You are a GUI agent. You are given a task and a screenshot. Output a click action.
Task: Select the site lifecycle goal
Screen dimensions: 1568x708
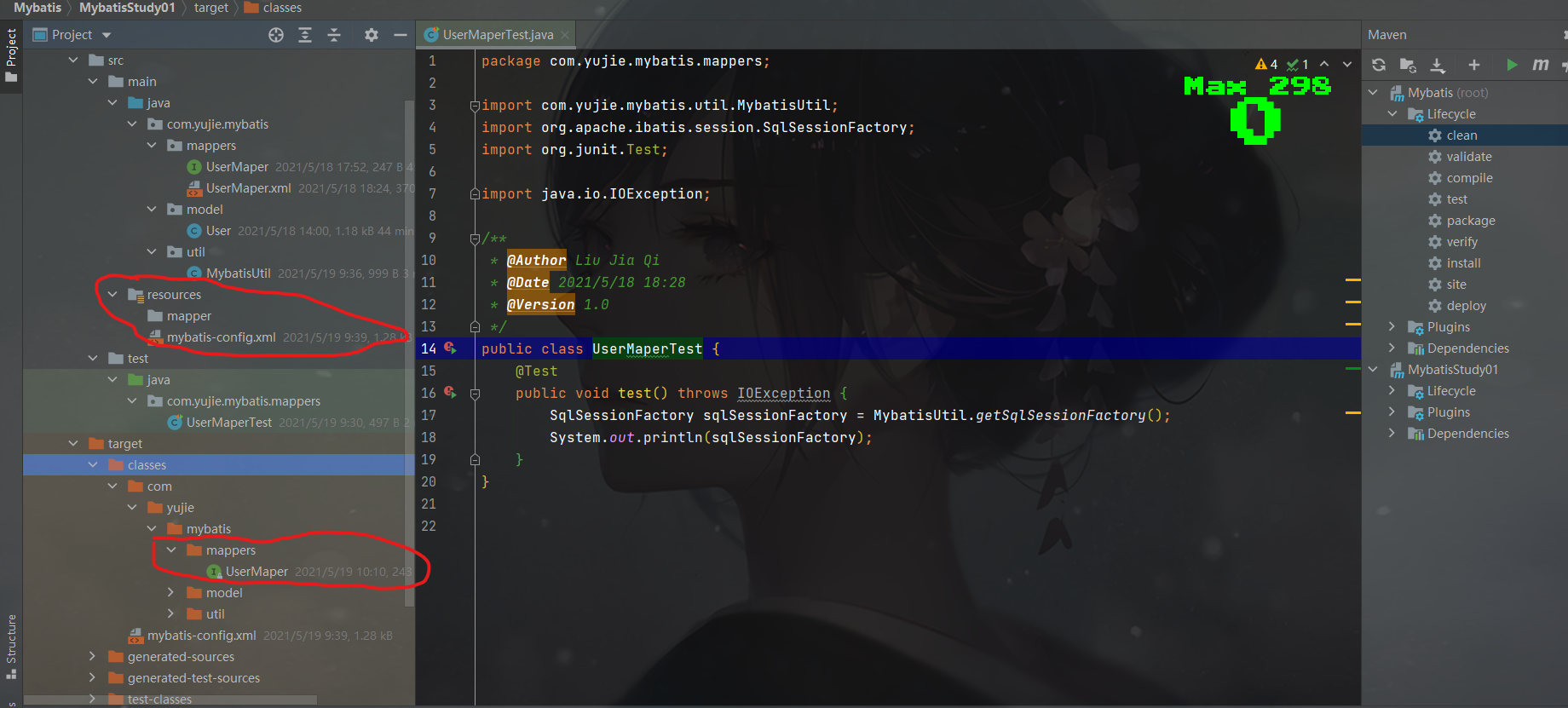(x=1456, y=285)
